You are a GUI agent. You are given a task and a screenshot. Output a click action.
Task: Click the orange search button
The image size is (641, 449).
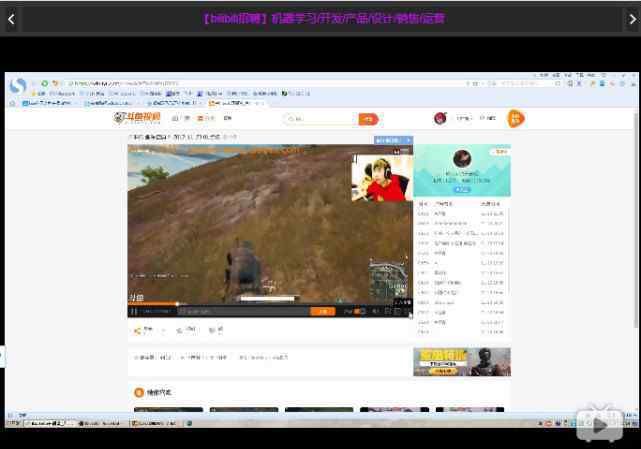[x=368, y=119]
